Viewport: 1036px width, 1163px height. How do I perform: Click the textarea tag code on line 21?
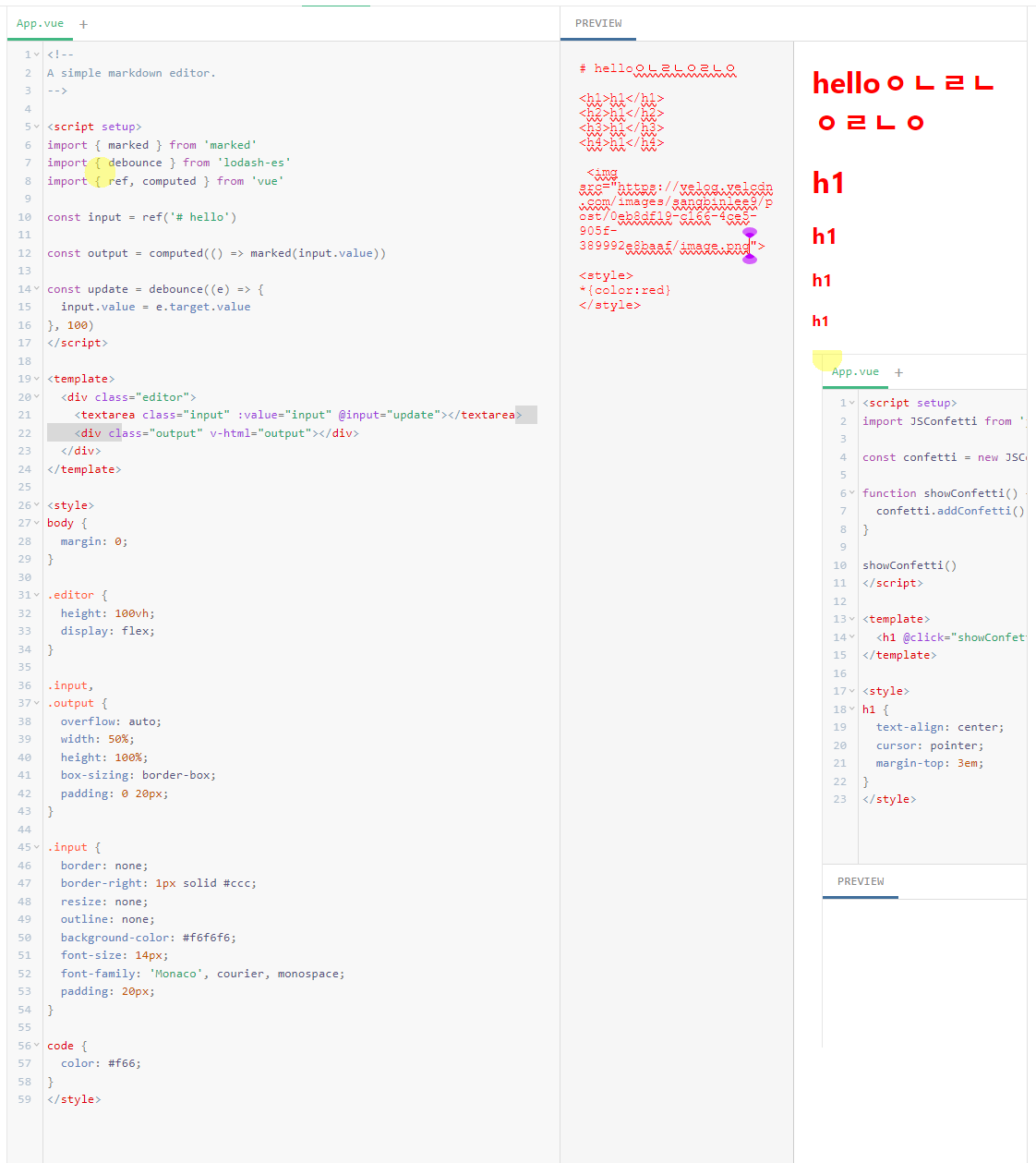[298, 415]
